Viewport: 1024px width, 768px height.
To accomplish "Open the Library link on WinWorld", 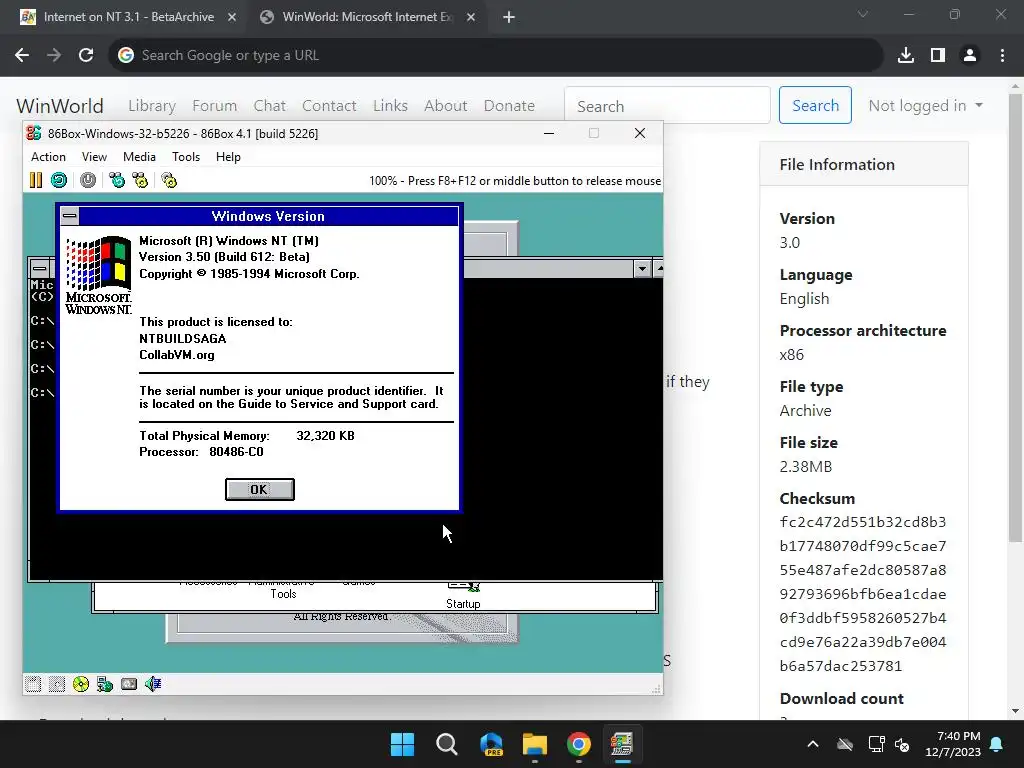I will click(152, 105).
